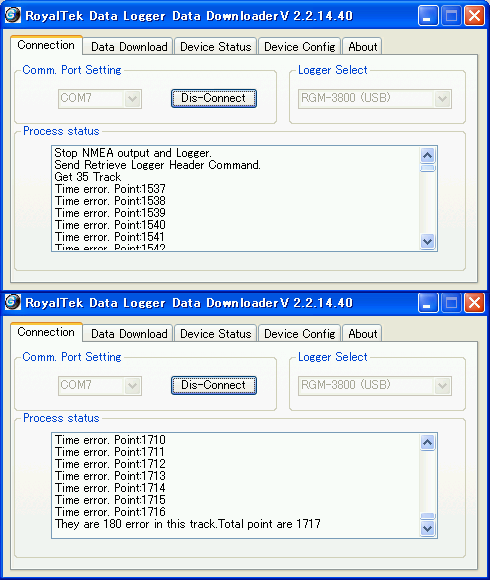Viewport: 490px width, 580px height.
Task: Click 'Time error. Point:1711' line
Action: tap(110, 452)
